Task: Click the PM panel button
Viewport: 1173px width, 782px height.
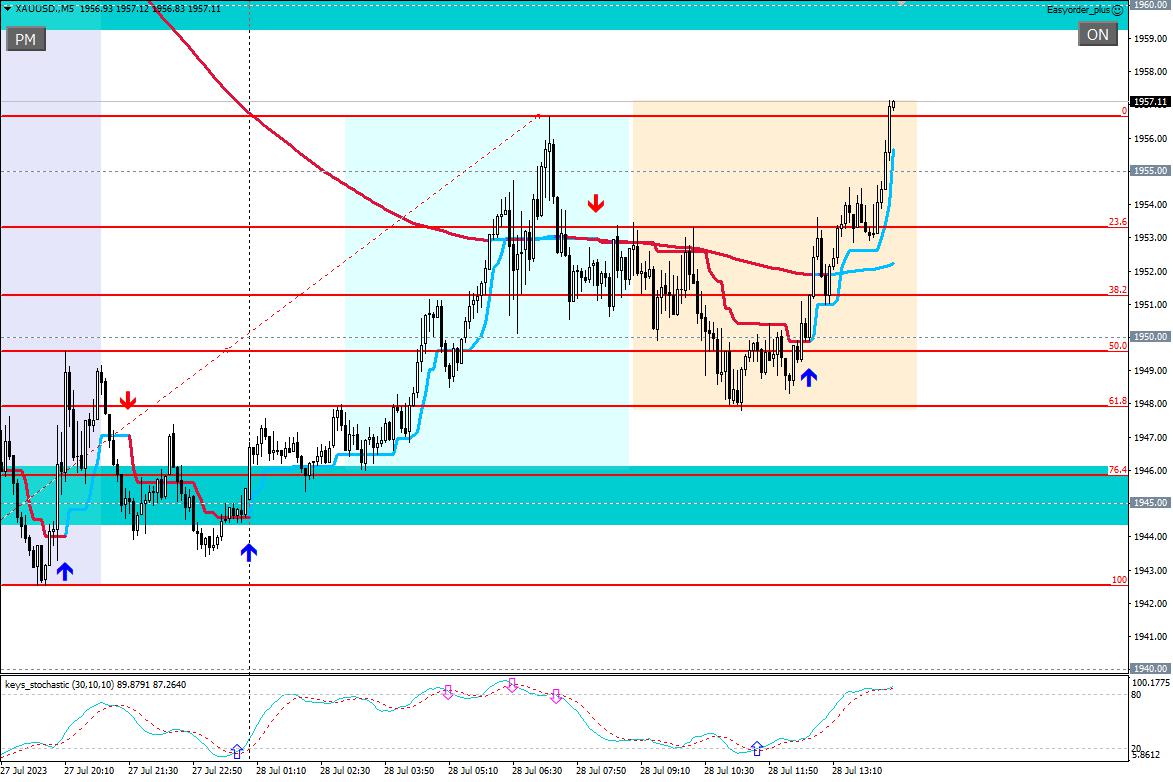Action: (25, 39)
